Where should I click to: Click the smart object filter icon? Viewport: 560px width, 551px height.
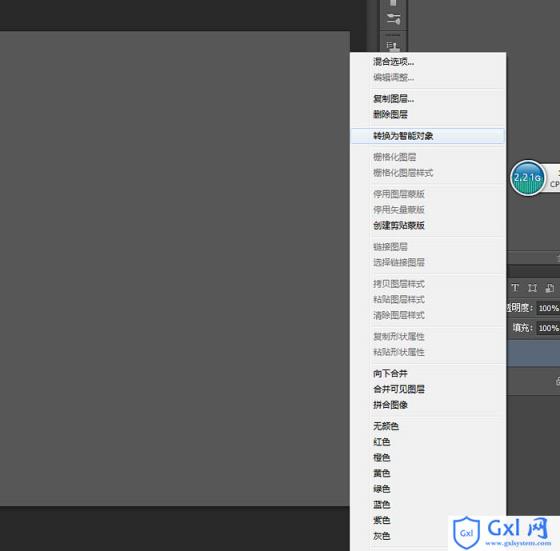pyautogui.click(x=550, y=288)
